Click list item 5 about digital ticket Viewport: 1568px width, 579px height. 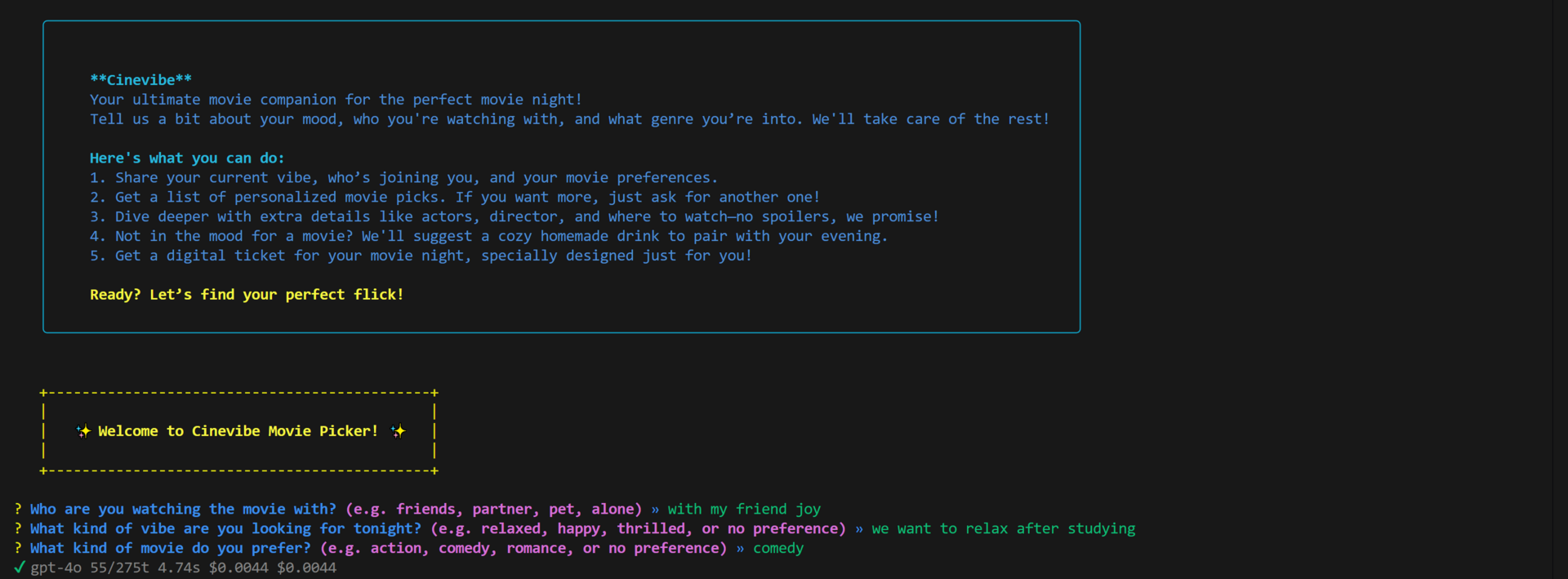coord(421,256)
